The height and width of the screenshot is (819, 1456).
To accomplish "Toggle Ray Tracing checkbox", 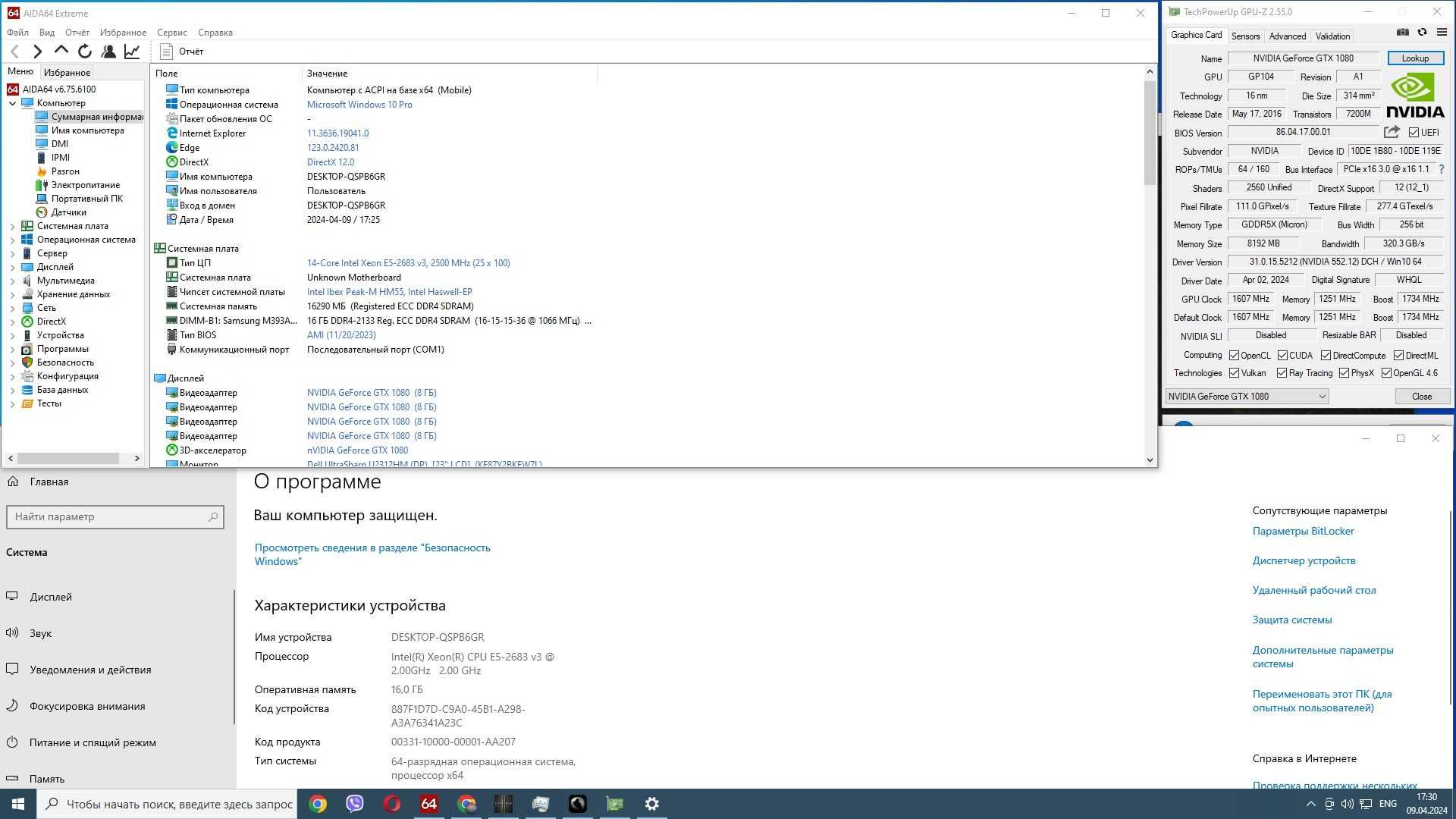I will click(1282, 373).
